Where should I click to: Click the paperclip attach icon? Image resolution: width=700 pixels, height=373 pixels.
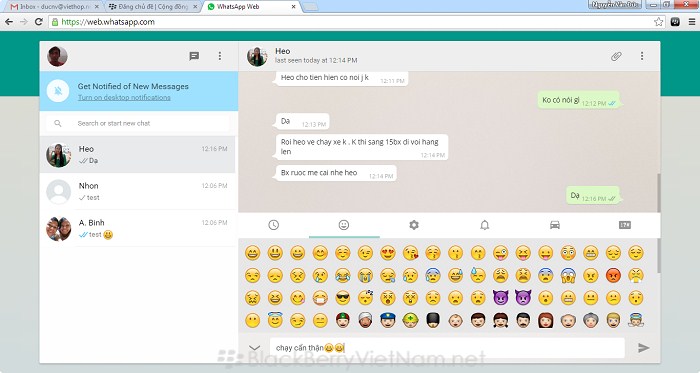pos(616,56)
